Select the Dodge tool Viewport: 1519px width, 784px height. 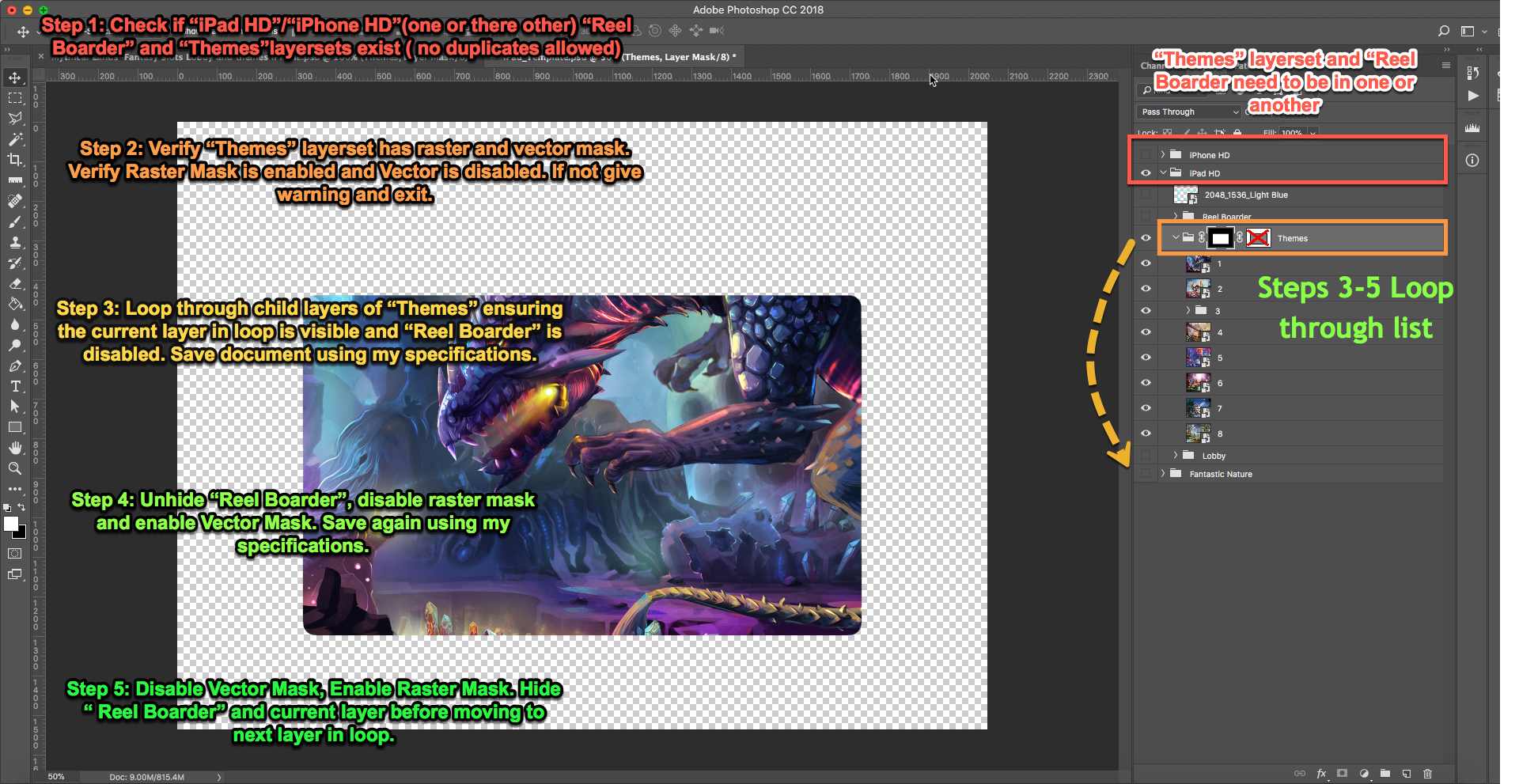[x=15, y=345]
